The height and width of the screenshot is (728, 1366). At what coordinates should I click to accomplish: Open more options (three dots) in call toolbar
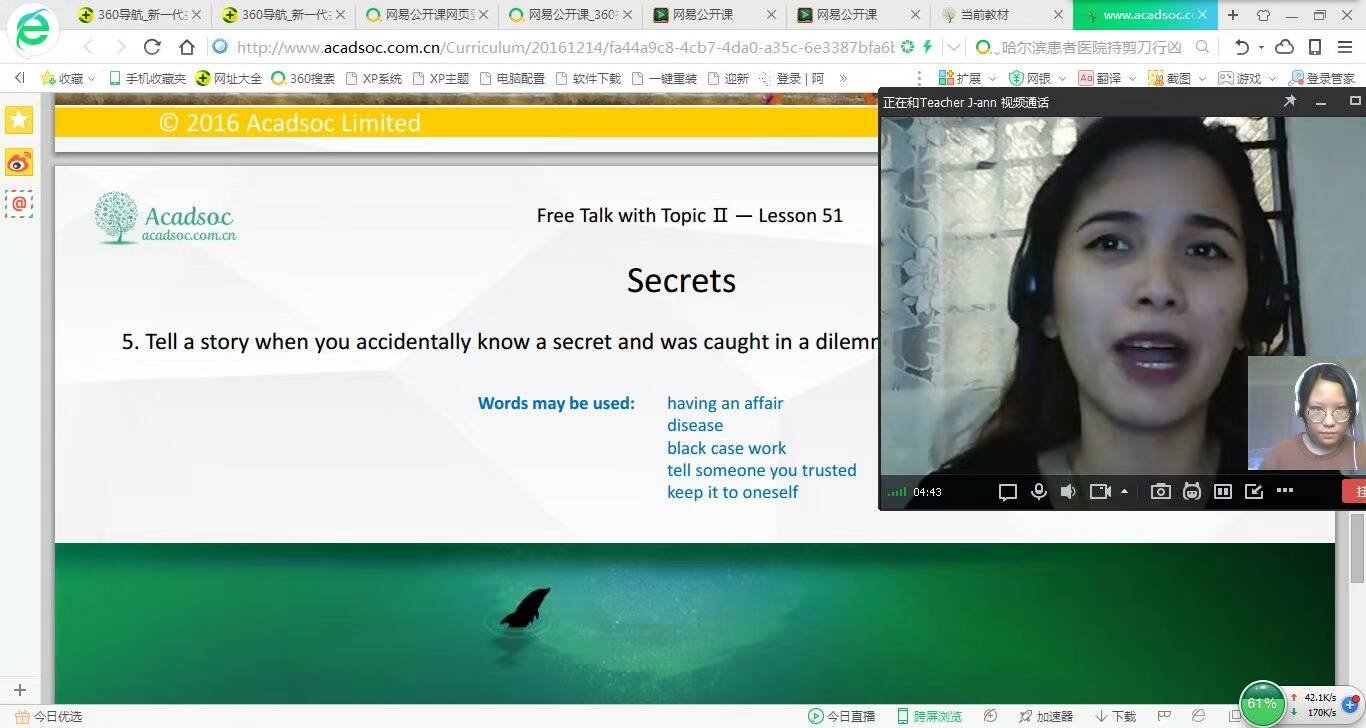click(1285, 491)
